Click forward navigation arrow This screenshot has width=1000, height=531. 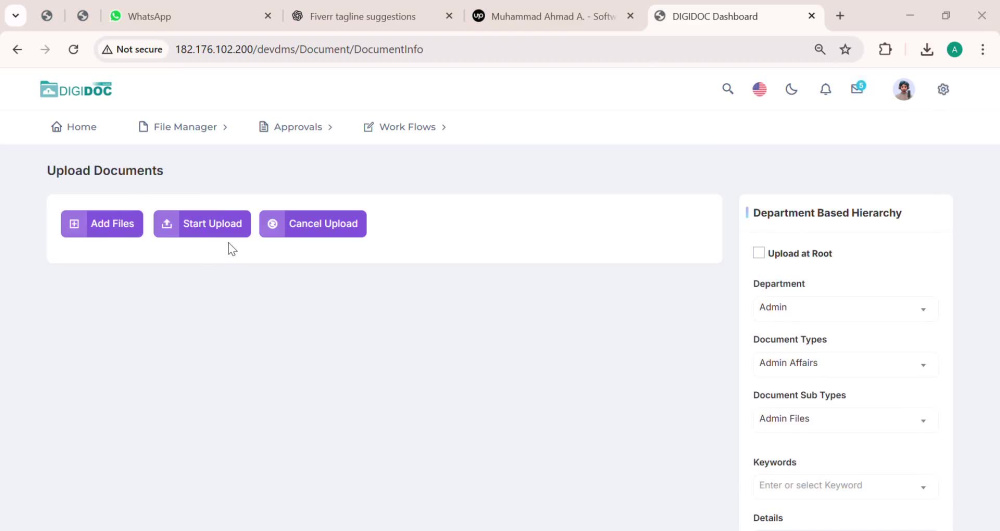point(45,49)
